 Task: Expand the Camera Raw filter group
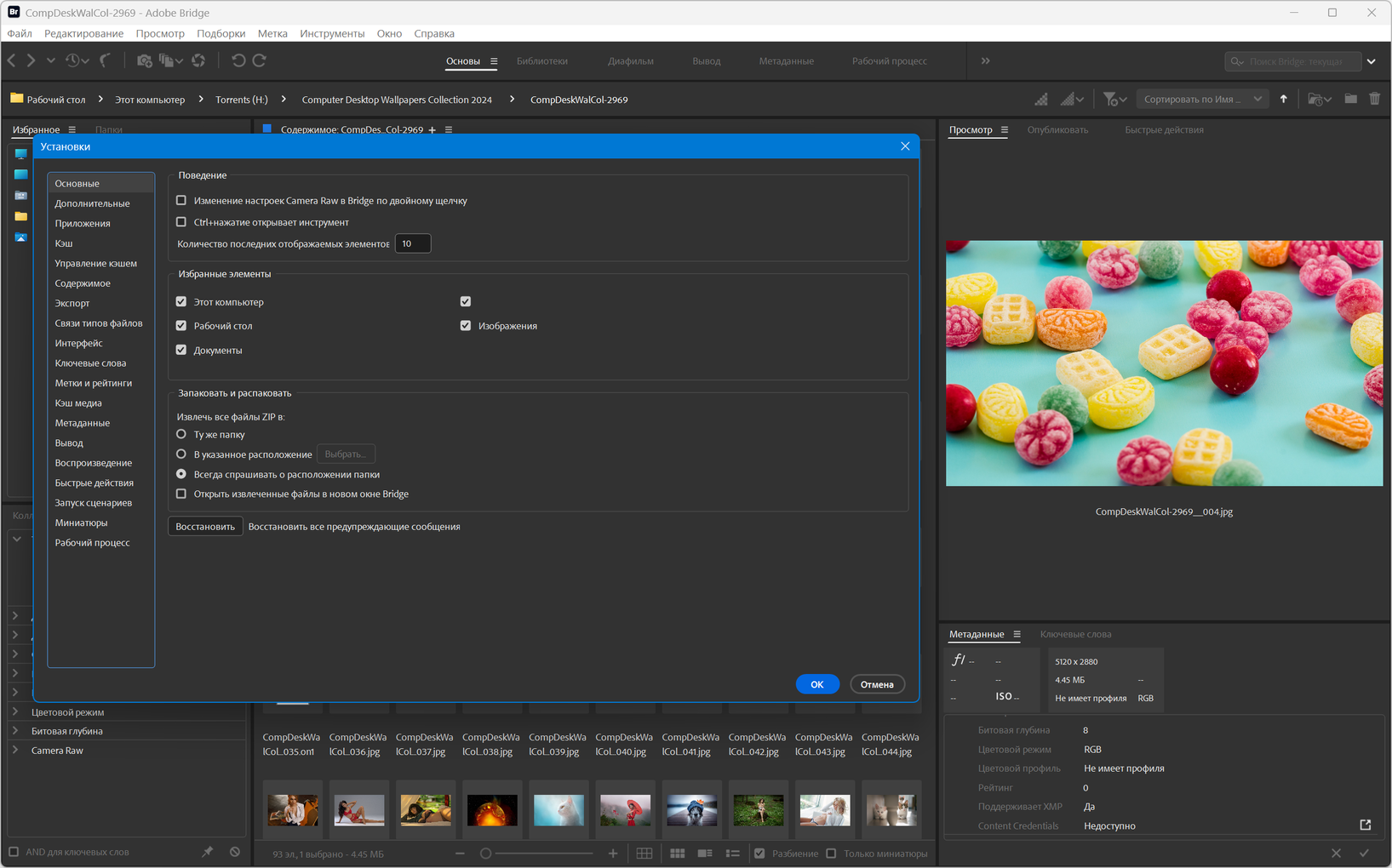coord(15,751)
